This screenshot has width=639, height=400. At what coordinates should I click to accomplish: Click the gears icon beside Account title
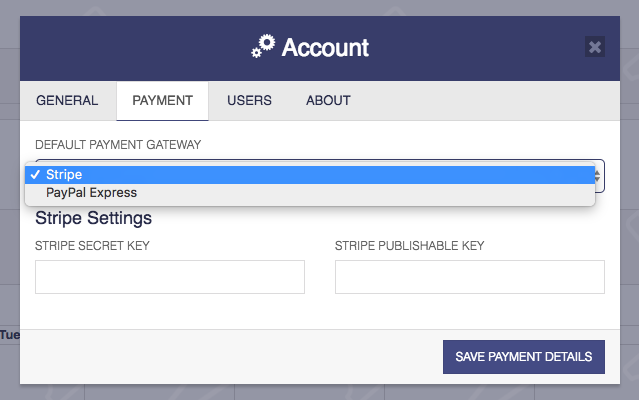coord(263,47)
